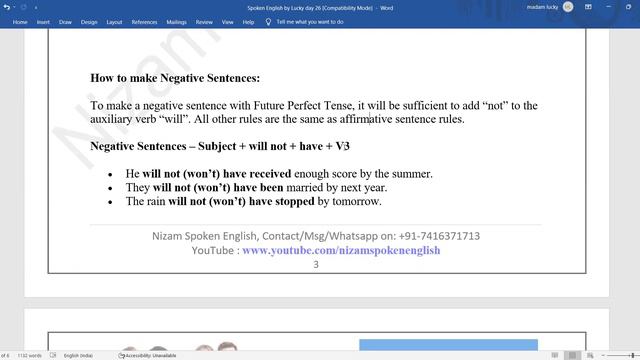Open the Help ribbon tab
This screenshot has height=360, width=640.
(248, 22)
